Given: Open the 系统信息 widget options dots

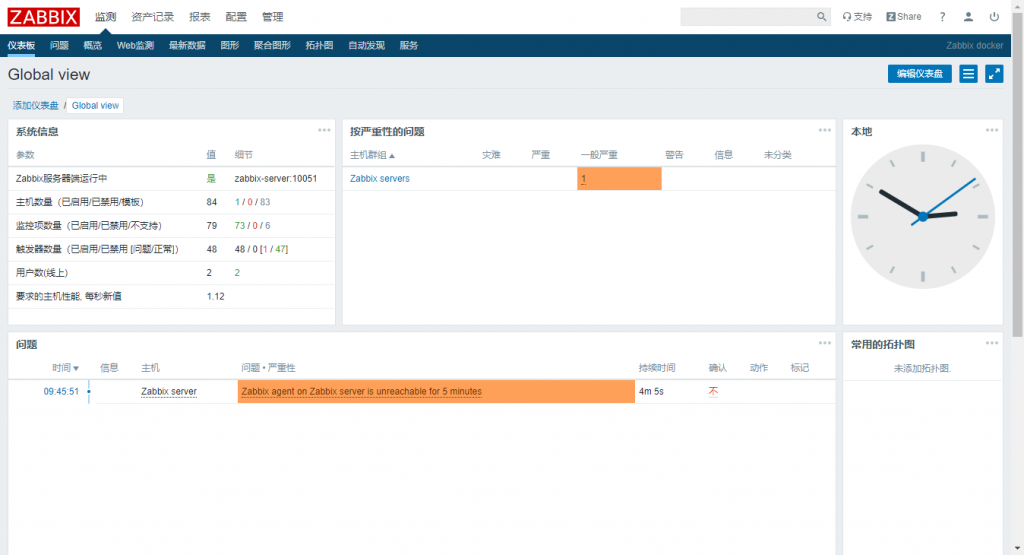Looking at the screenshot, I should point(324,130).
